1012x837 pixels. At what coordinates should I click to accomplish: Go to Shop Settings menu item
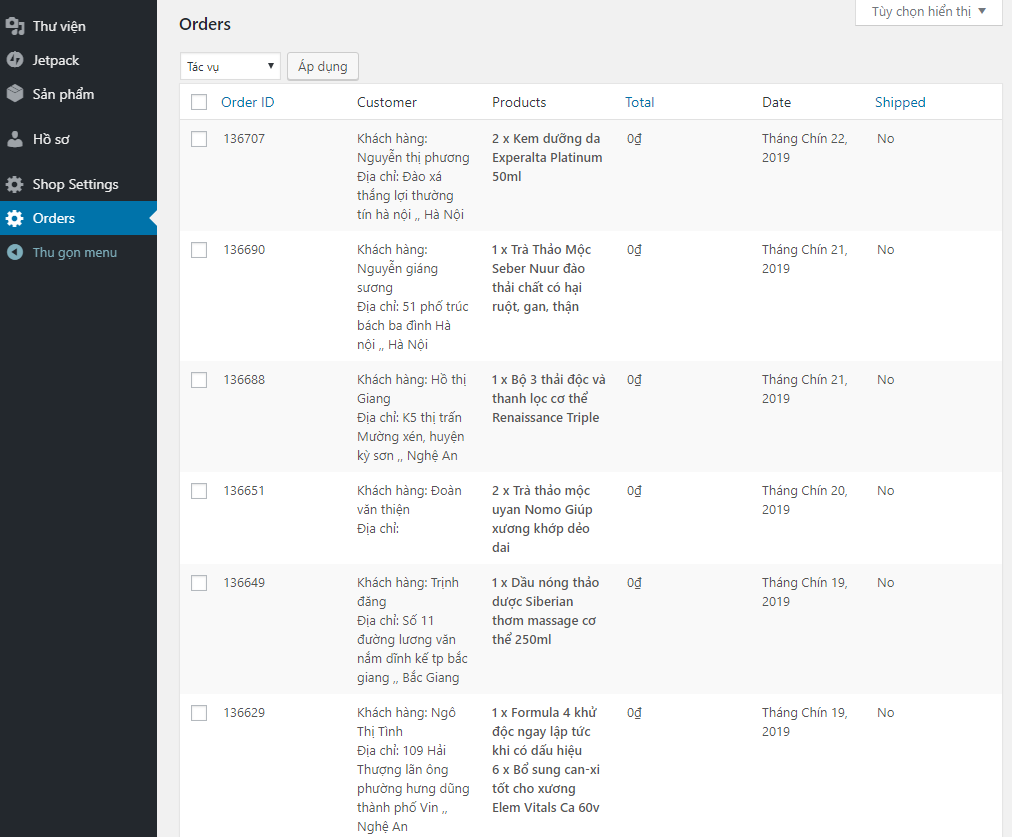point(75,184)
